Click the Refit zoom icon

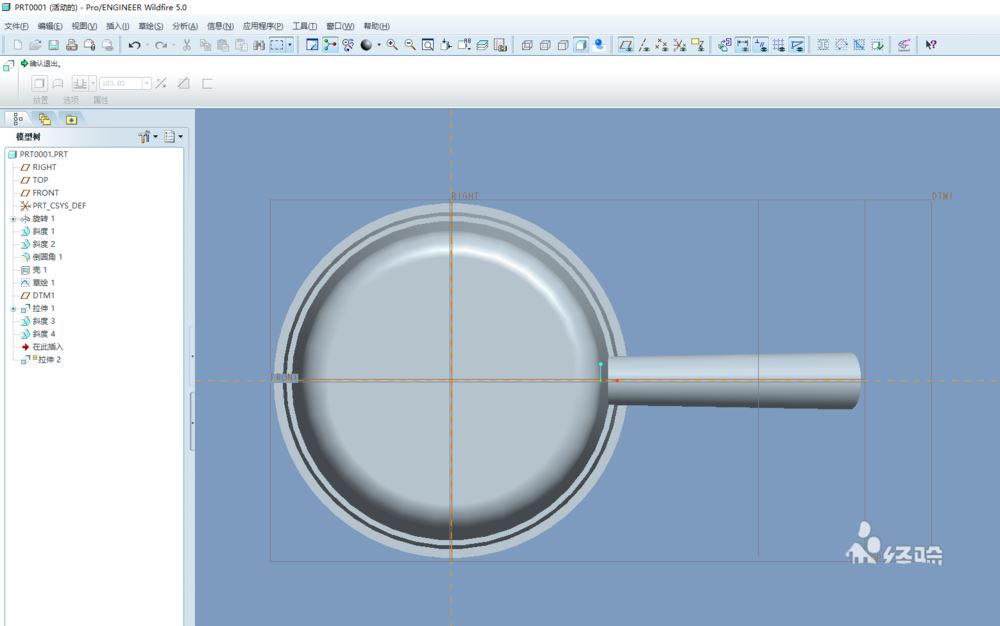pyautogui.click(x=428, y=45)
